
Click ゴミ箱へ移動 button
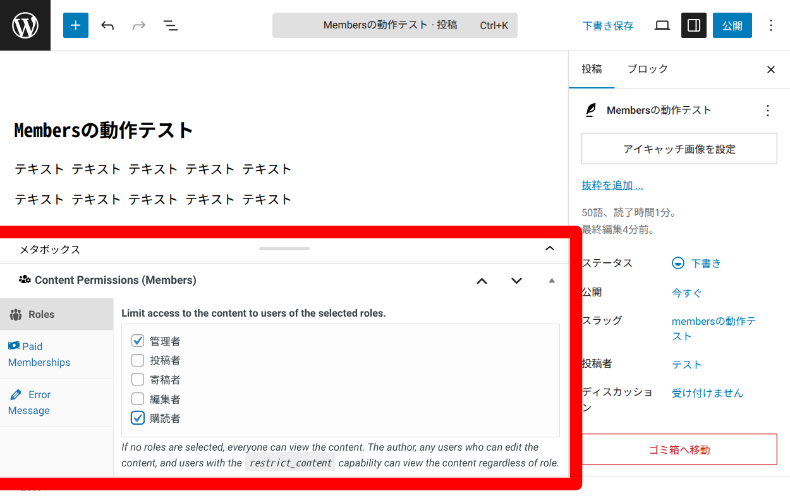click(x=679, y=449)
